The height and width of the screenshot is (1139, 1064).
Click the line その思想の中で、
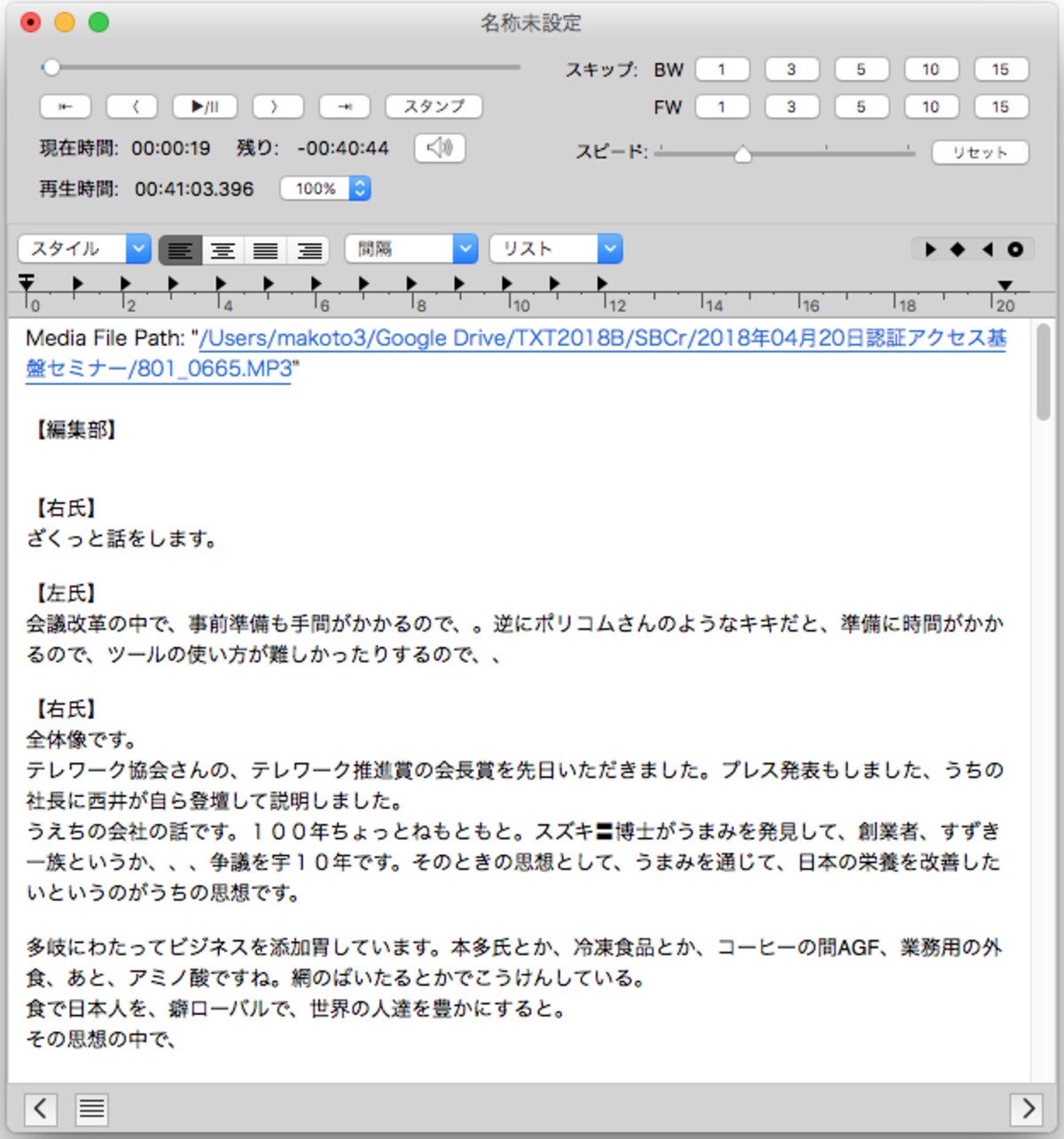101,1039
